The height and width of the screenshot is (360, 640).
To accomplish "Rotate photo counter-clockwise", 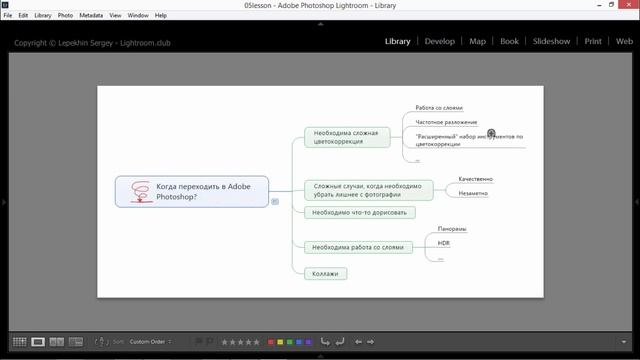I will tap(325, 342).
